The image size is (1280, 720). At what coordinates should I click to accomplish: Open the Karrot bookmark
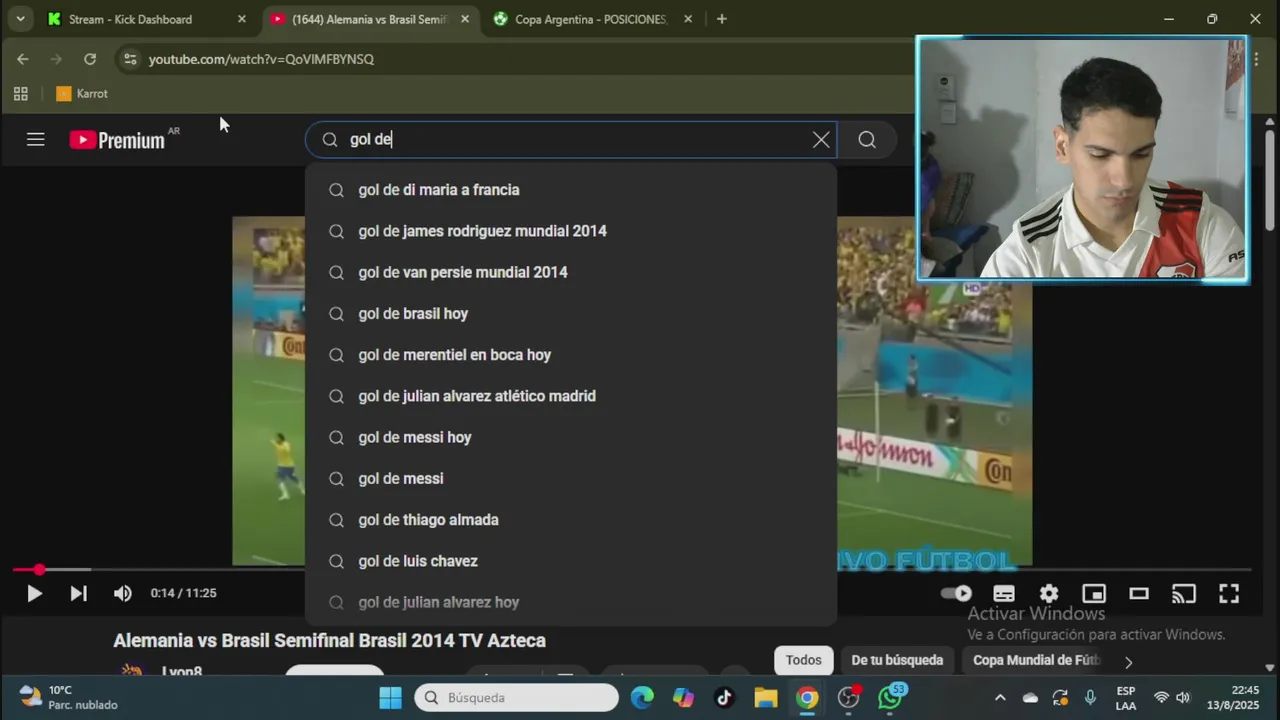pos(82,94)
